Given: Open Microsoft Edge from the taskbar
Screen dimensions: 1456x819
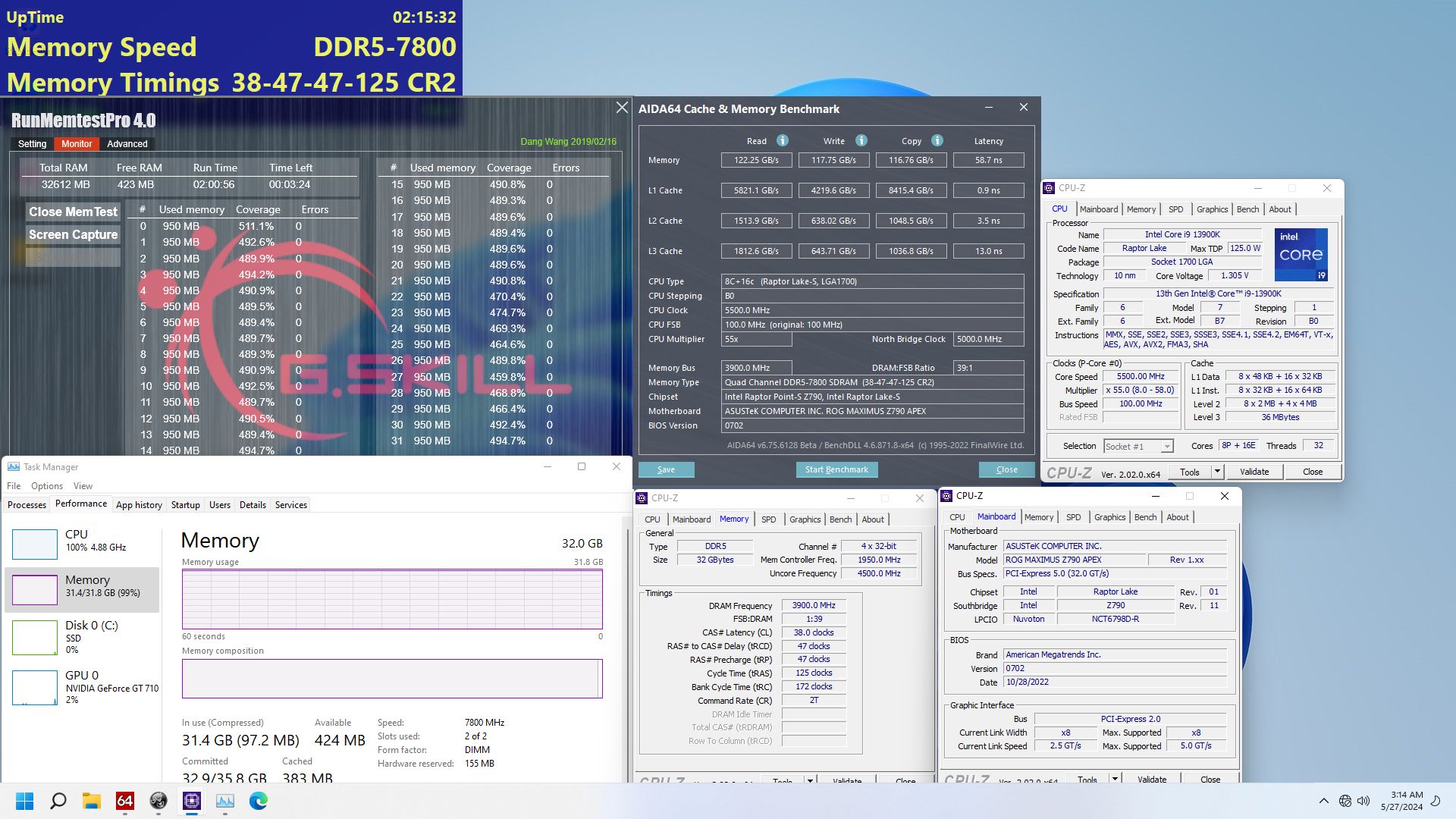Looking at the screenshot, I should (x=258, y=801).
